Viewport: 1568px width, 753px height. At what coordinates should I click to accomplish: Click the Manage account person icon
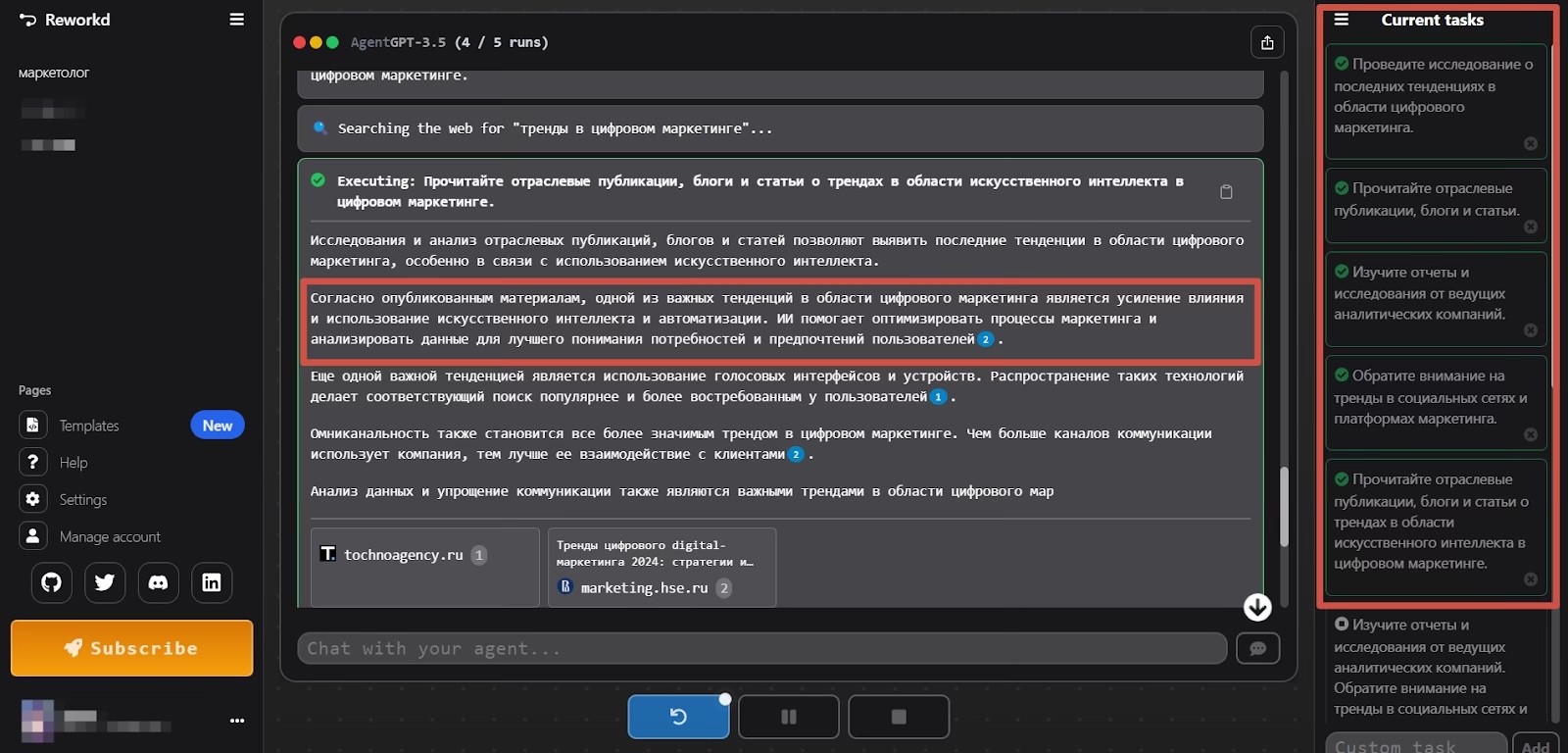pos(32,536)
